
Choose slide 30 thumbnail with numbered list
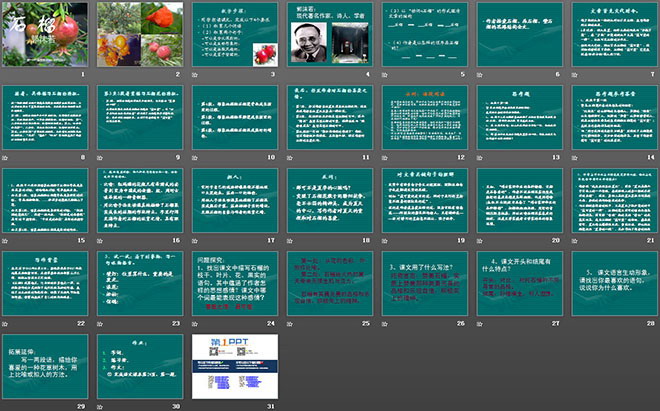(141, 366)
